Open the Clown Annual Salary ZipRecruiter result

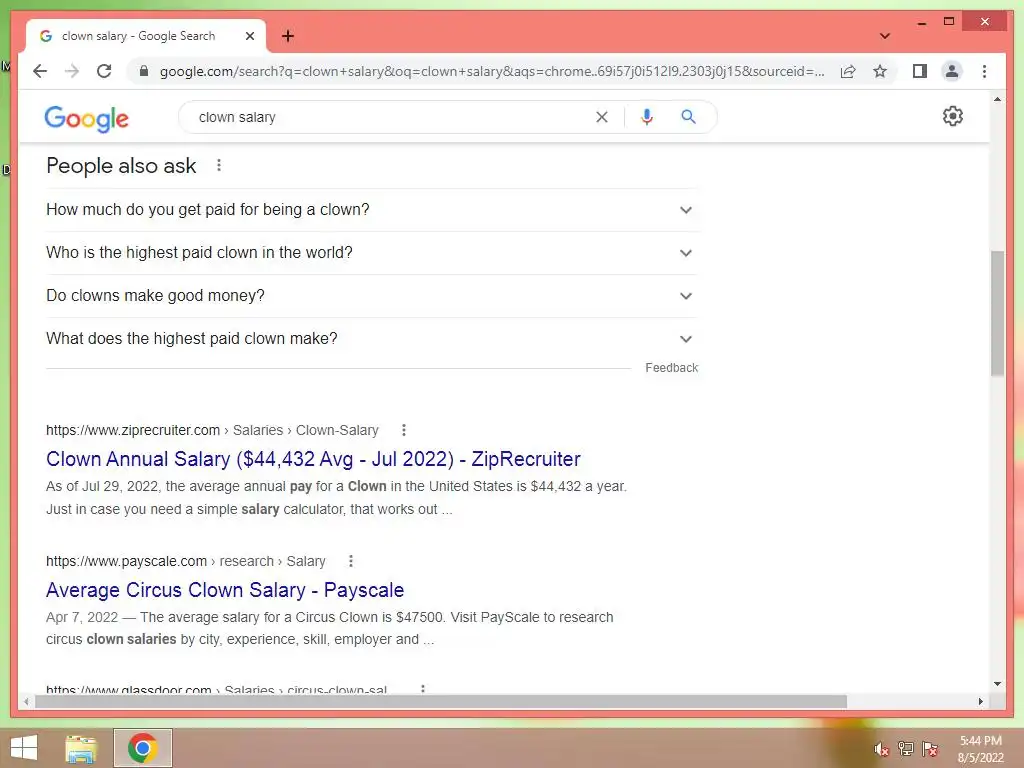point(313,459)
